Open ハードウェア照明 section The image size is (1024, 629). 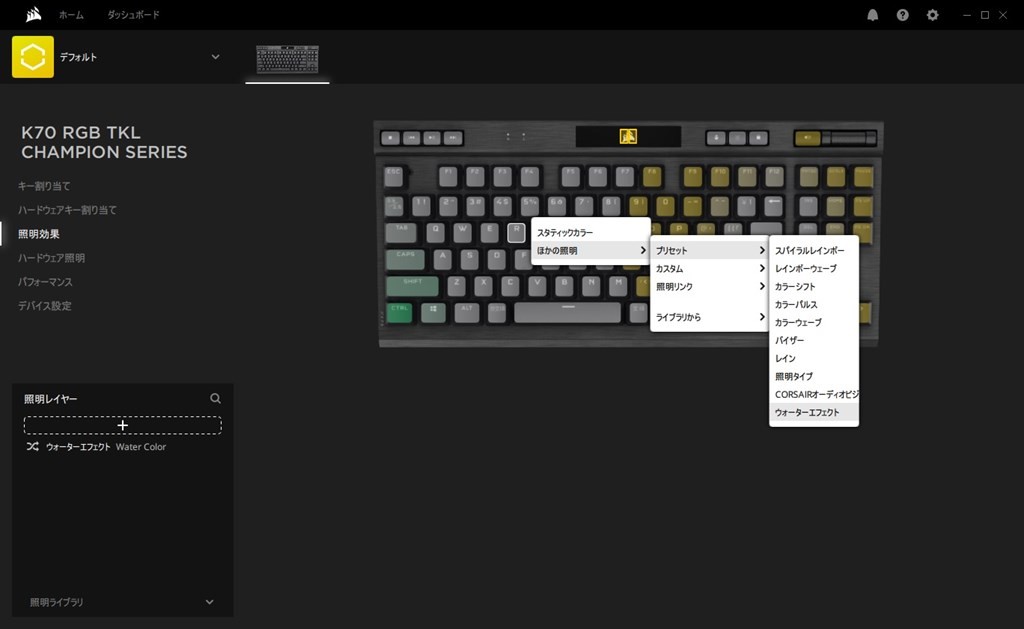click(x=52, y=258)
